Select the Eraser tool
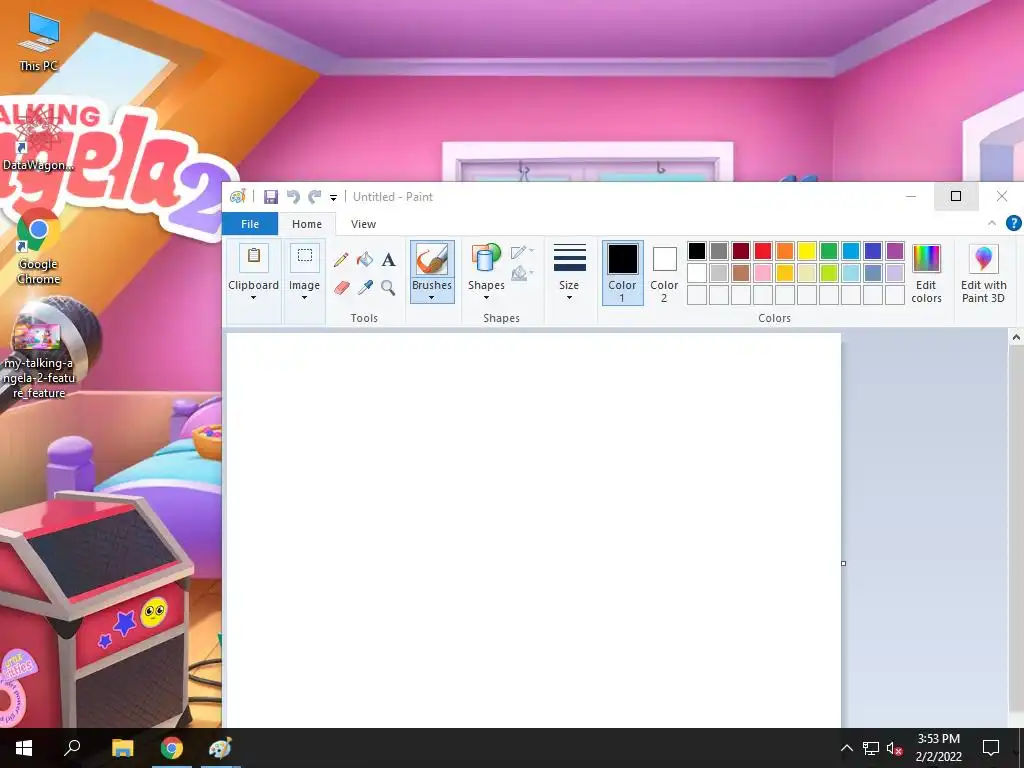Viewport: 1024px width, 768px height. tap(341, 287)
